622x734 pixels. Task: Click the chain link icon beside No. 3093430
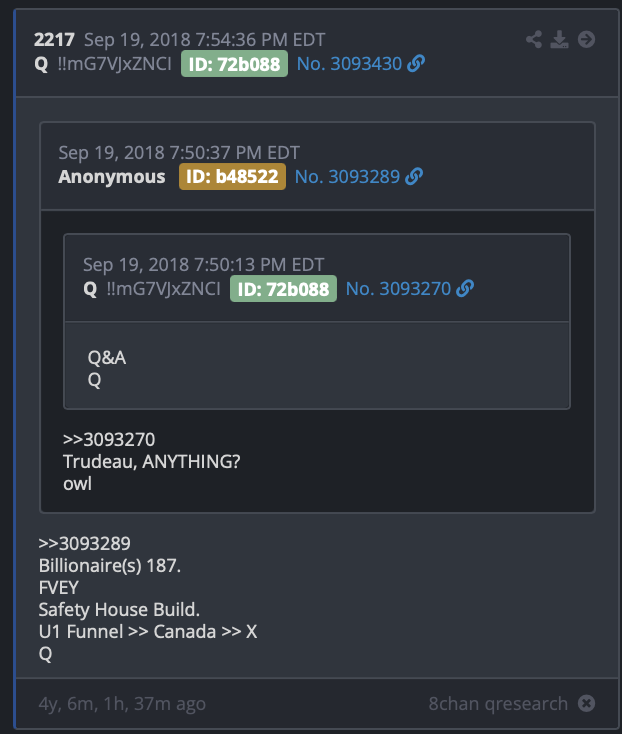416,64
